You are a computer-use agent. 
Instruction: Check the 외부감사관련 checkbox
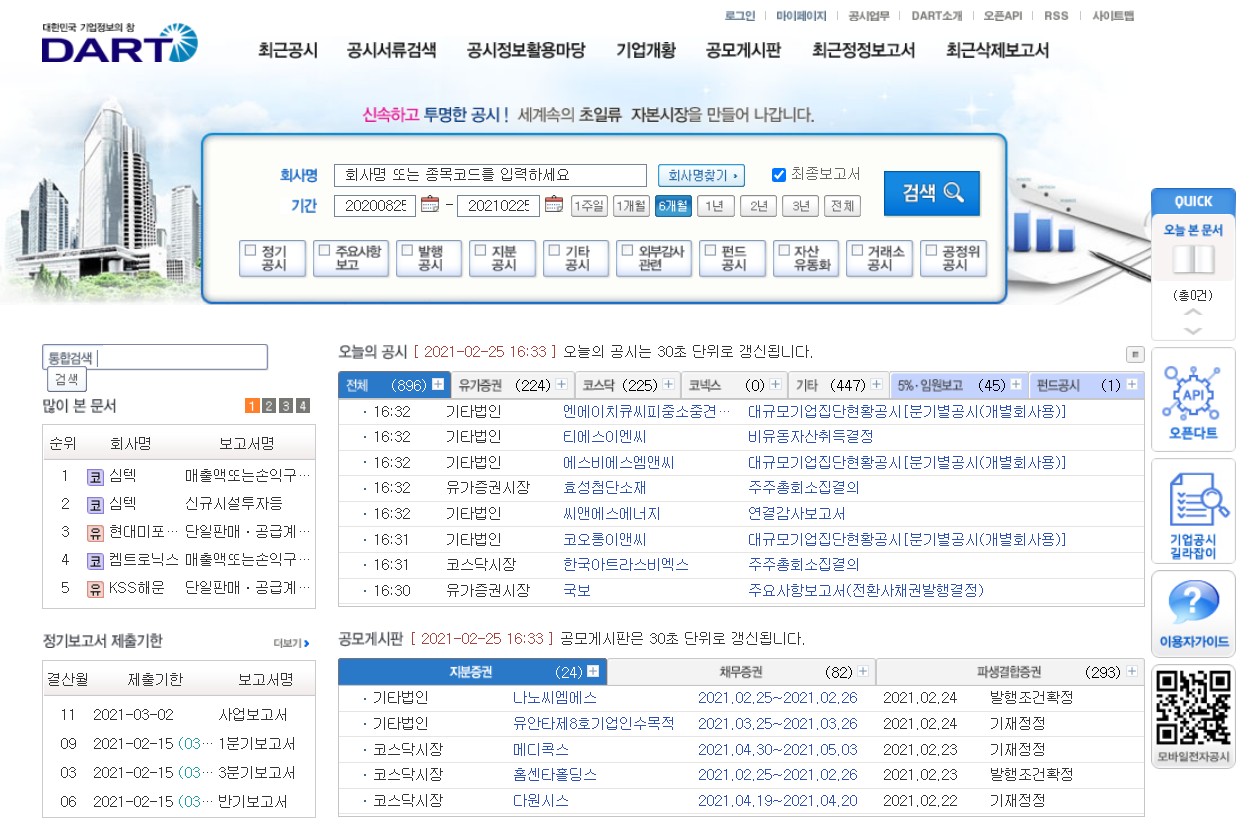point(628,251)
